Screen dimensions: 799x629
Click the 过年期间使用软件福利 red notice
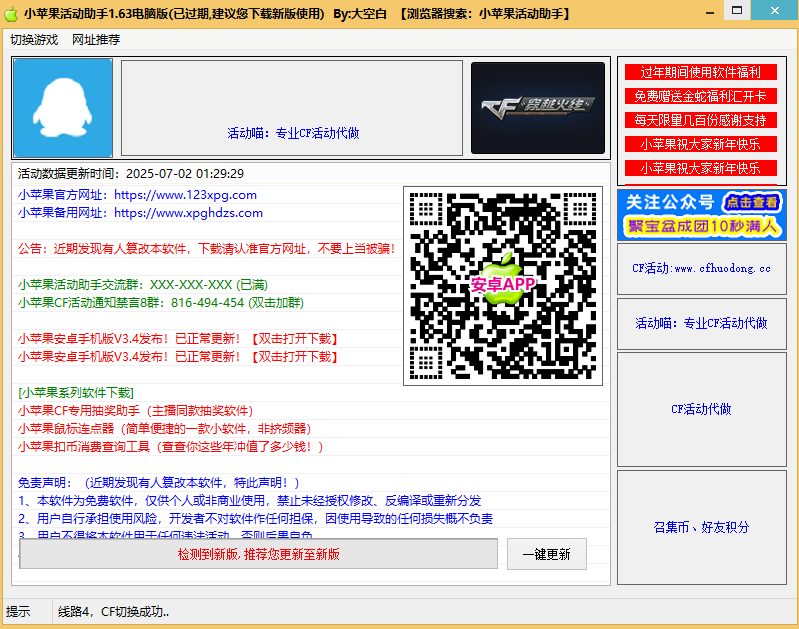701,72
